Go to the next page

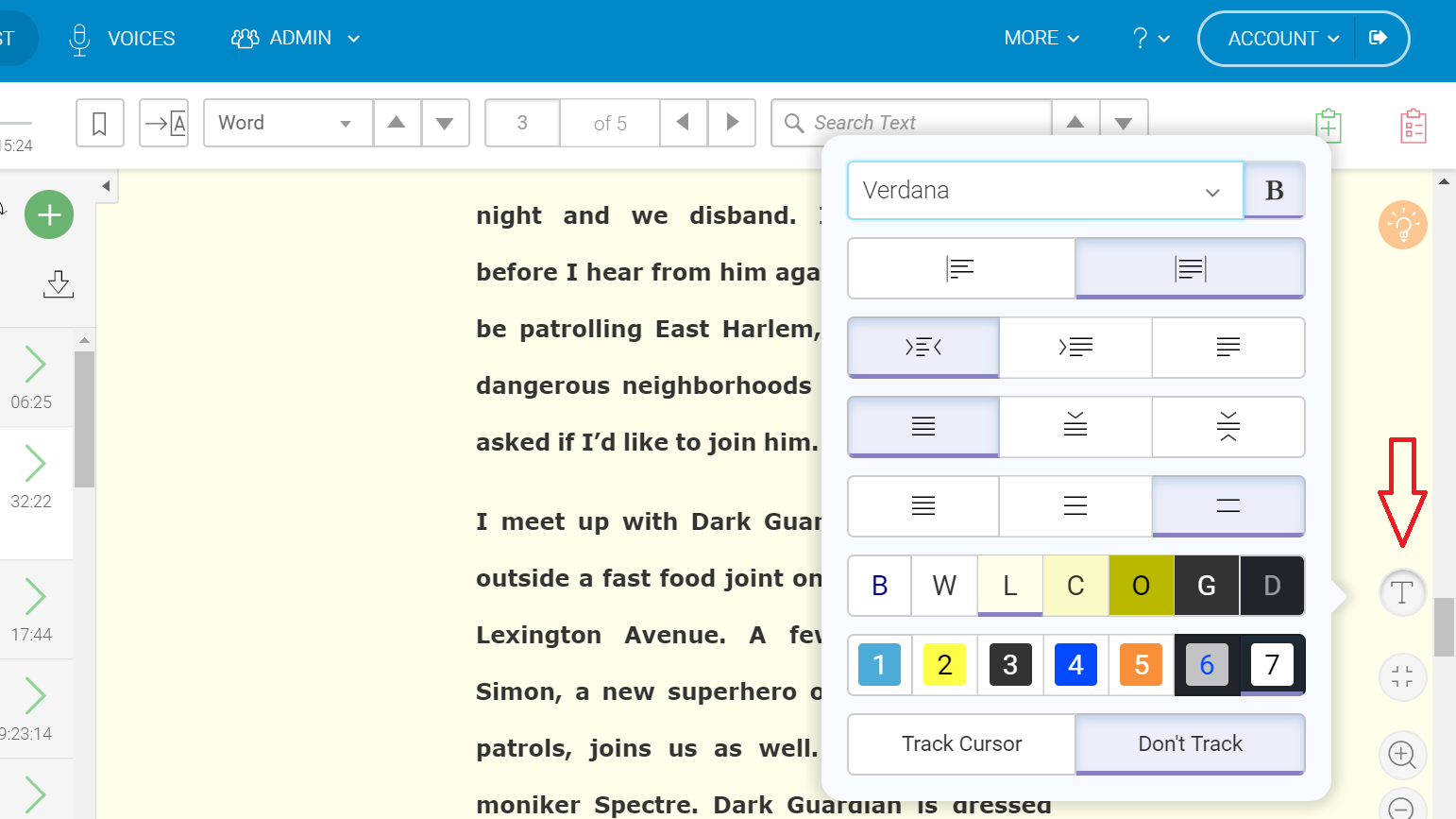click(x=732, y=123)
